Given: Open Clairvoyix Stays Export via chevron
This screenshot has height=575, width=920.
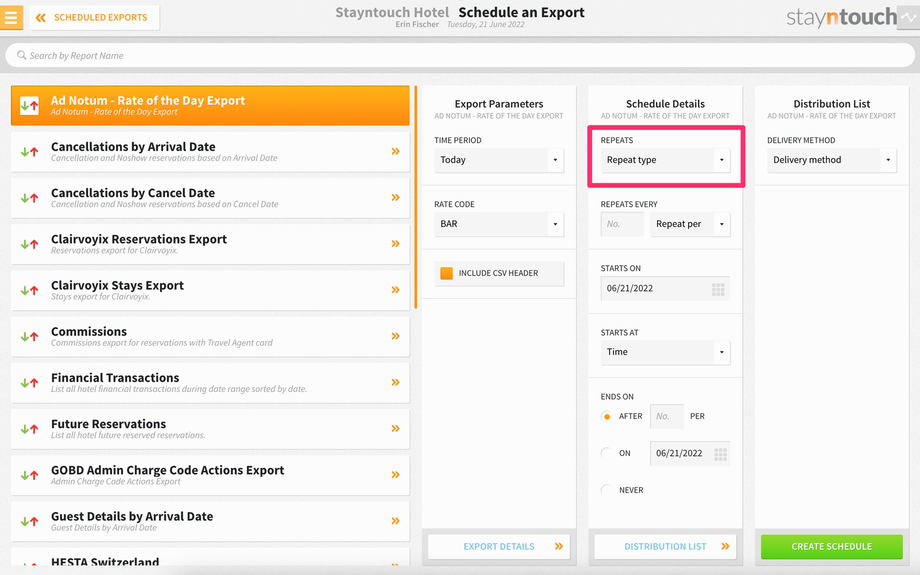Looking at the screenshot, I should click(395, 290).
